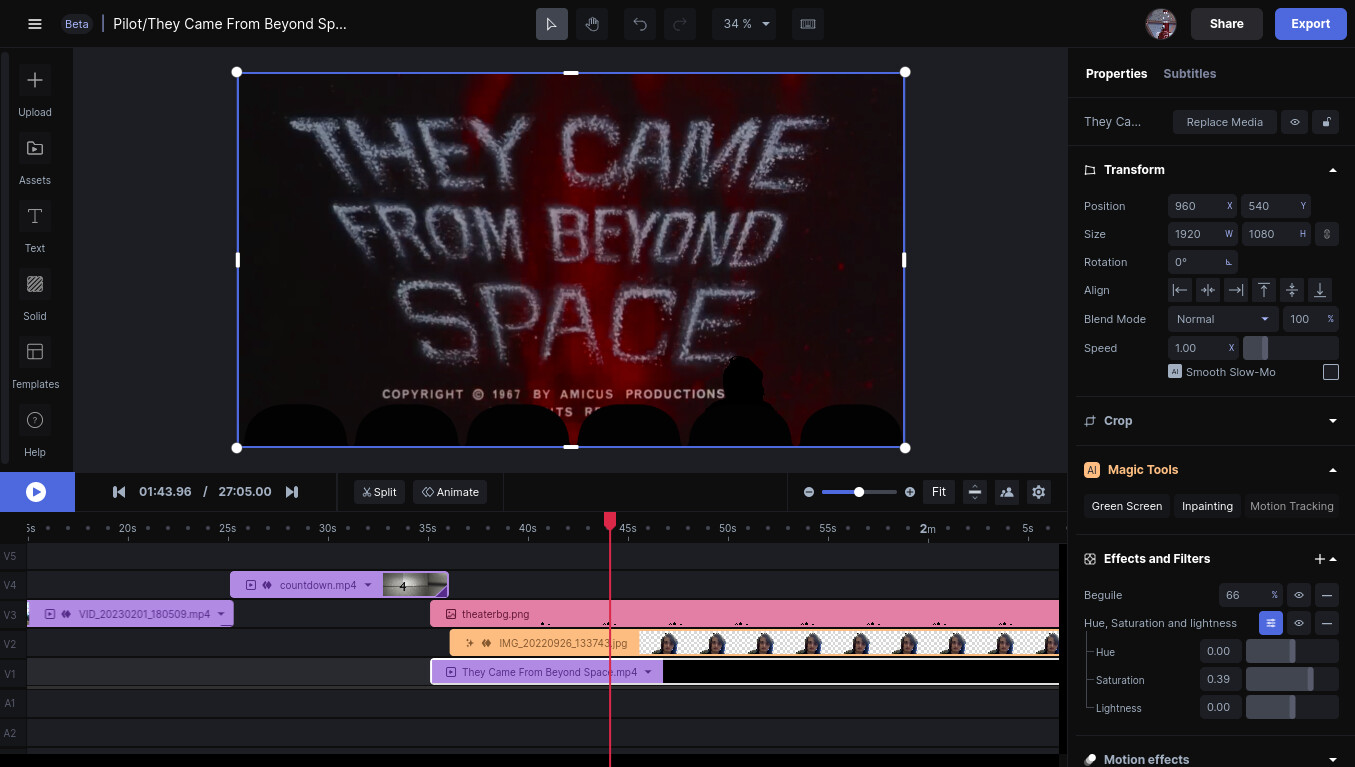Switch to the Subtitles tab
Screen dimensions: 1355x767
tap(1190, 74)
